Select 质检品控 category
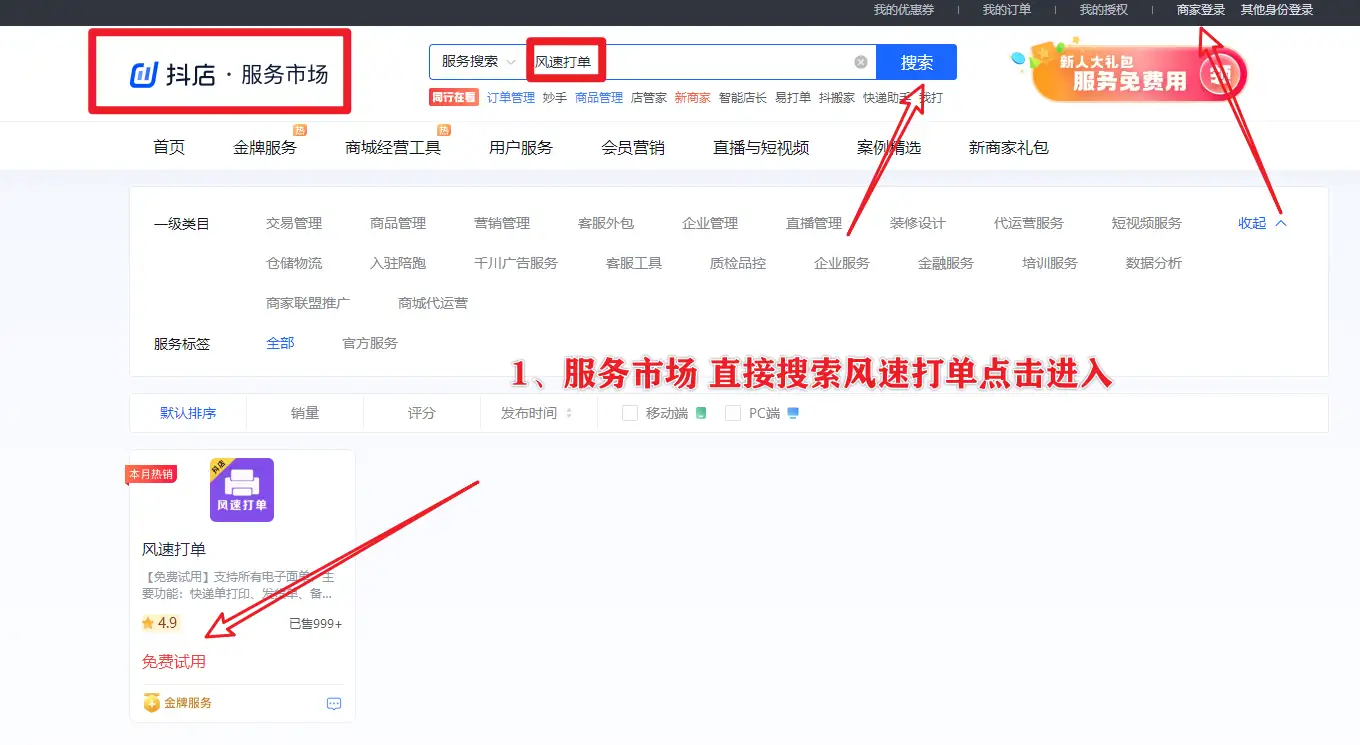The width and height of the screenshot is (1360, 745). coord(738,263)
